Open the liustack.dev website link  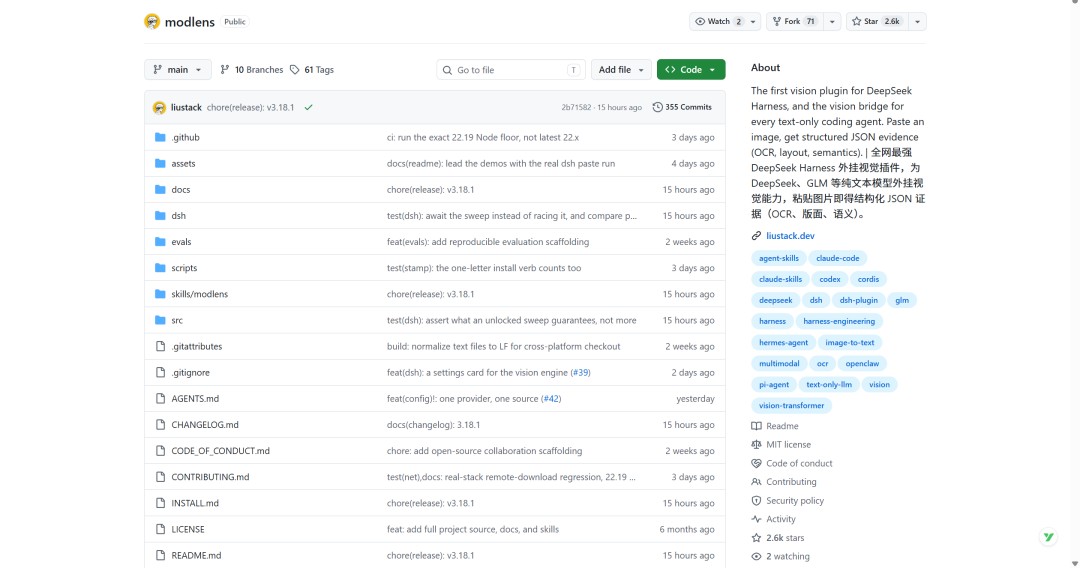click(x=790, y=235)
